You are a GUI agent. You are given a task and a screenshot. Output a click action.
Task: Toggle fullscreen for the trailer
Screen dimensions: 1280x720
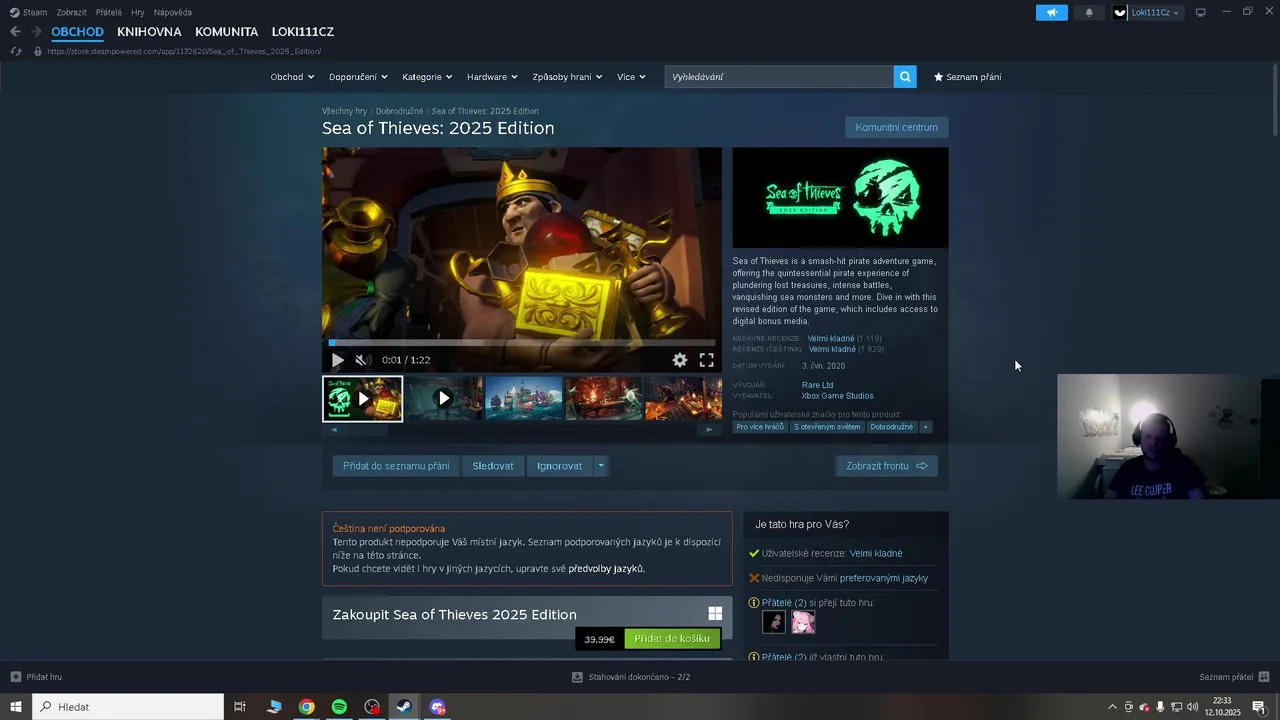tap(706, 360)
